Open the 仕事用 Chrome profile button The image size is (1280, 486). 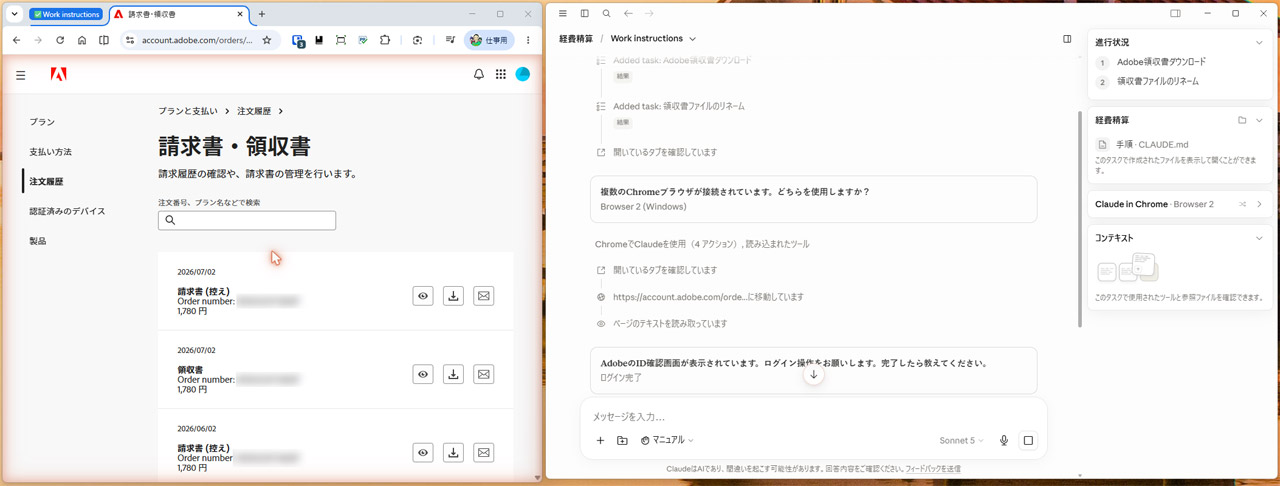click(490, 40)
